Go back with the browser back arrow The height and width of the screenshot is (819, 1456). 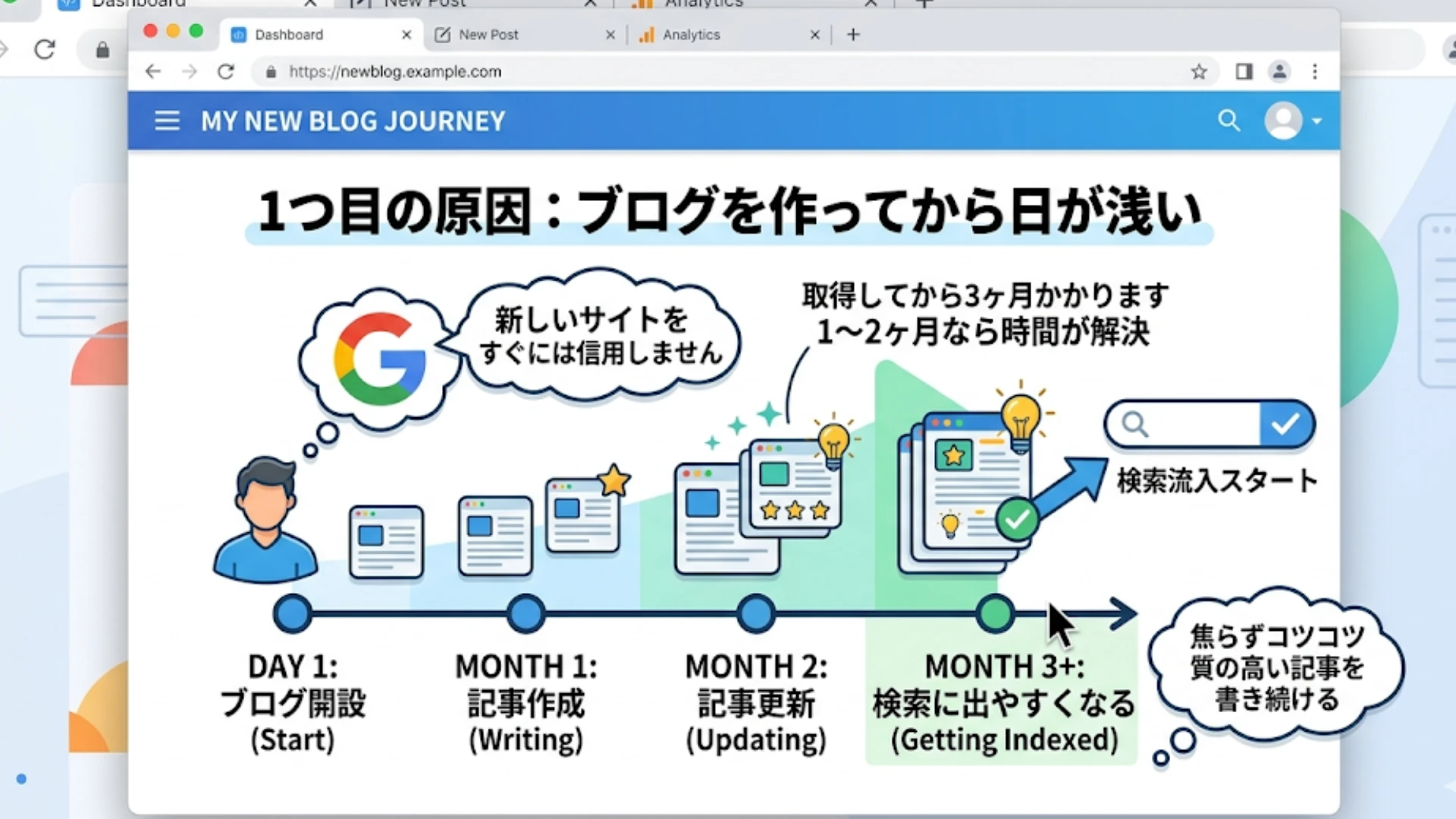(x=153, y=71)
